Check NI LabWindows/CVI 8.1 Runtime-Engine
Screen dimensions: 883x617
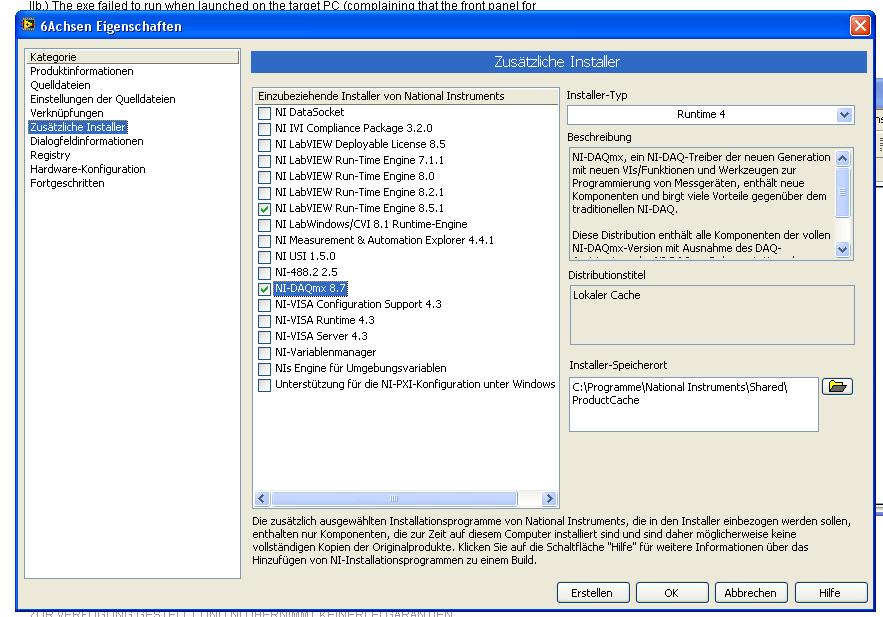[264, 225]
